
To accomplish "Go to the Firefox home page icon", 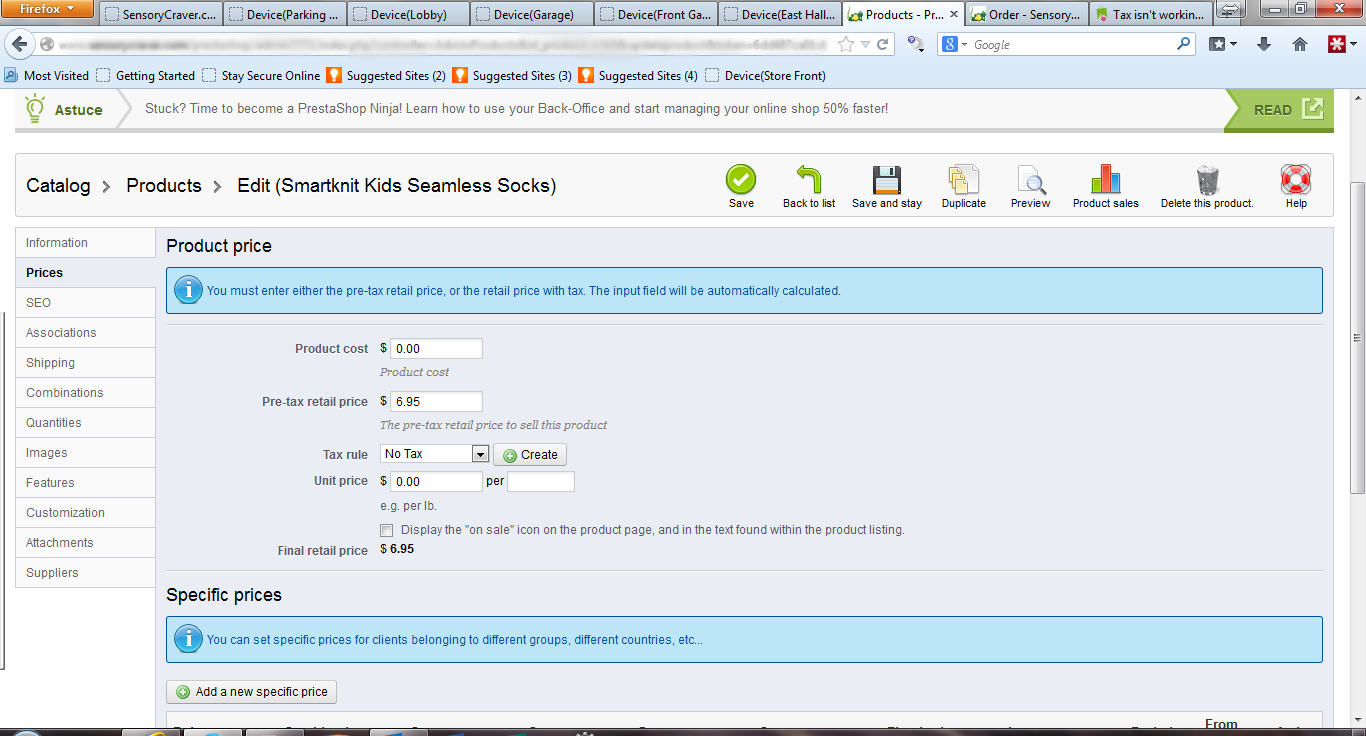I will (x=1300, y=44).
